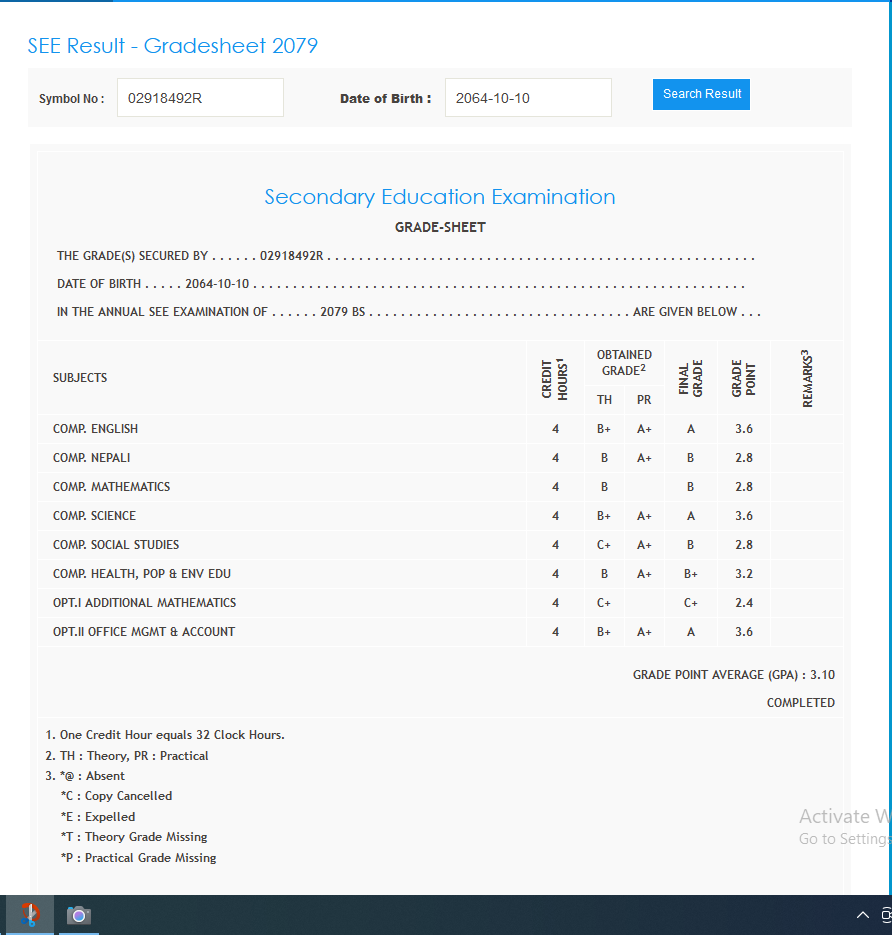Click the first pinned taskbar app icon
Screen dimensions: 892x935
[30, 915]
